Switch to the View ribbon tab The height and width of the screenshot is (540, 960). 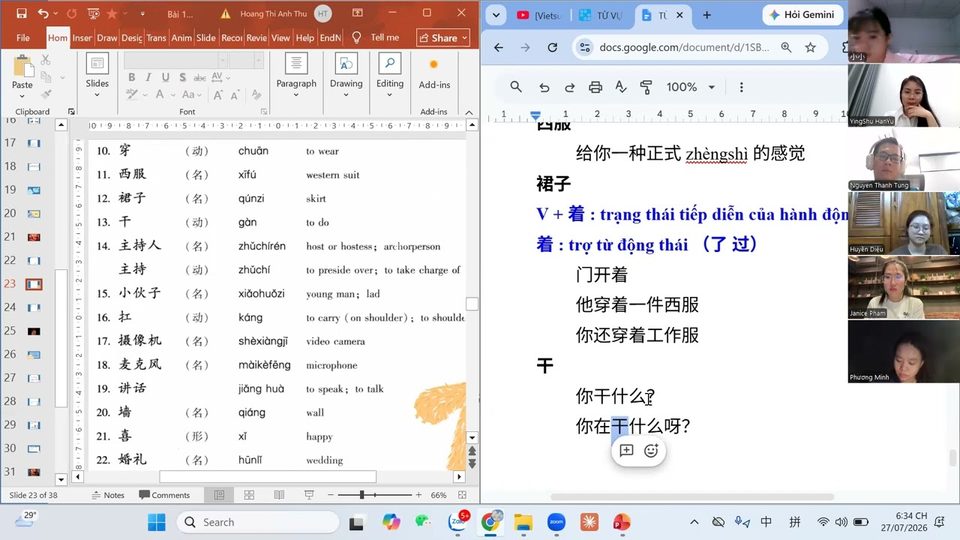pyautogui.click(x=280, y=37)
